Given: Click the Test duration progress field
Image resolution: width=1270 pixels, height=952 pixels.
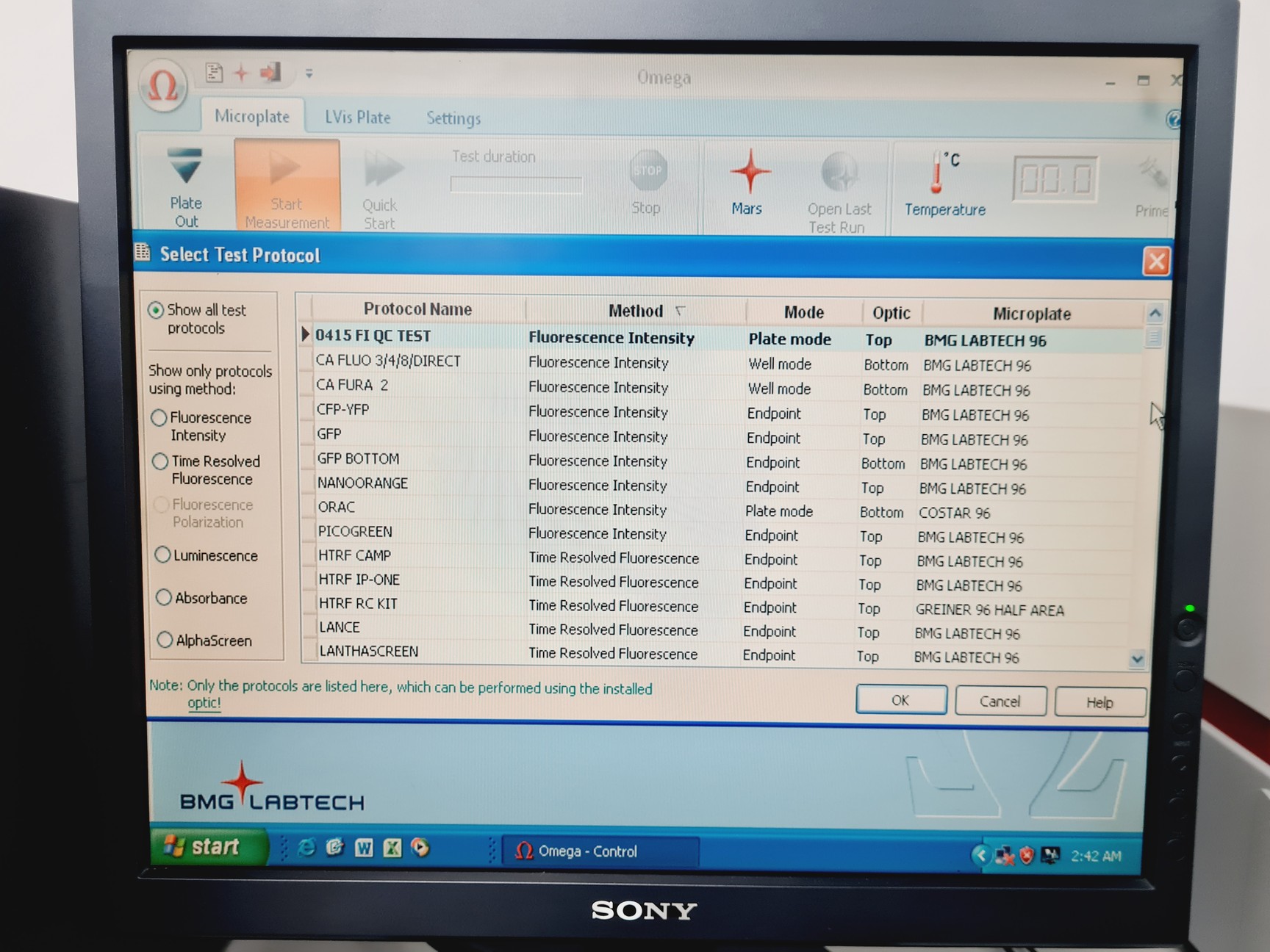Looking at the screenshot, I should (x=516, y=184).
